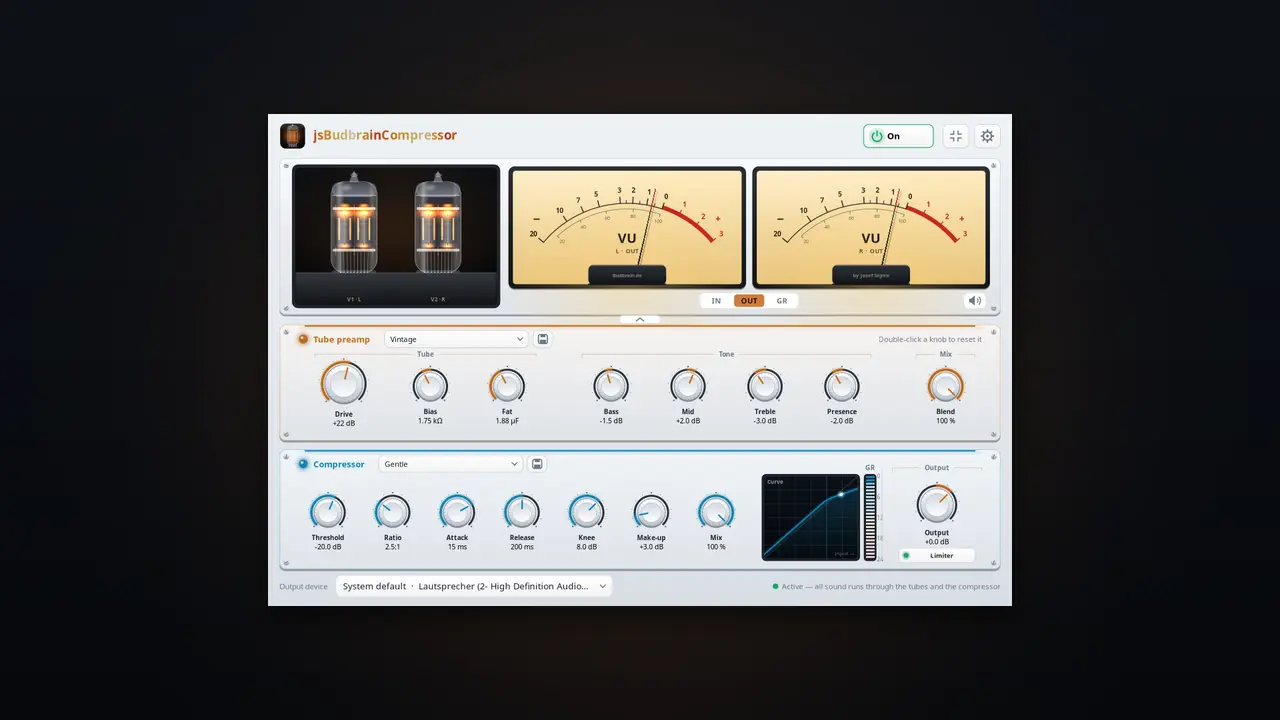Open the Output device dropdown
The width and height of the screenshot is (1280, 720).
(474, 586)
